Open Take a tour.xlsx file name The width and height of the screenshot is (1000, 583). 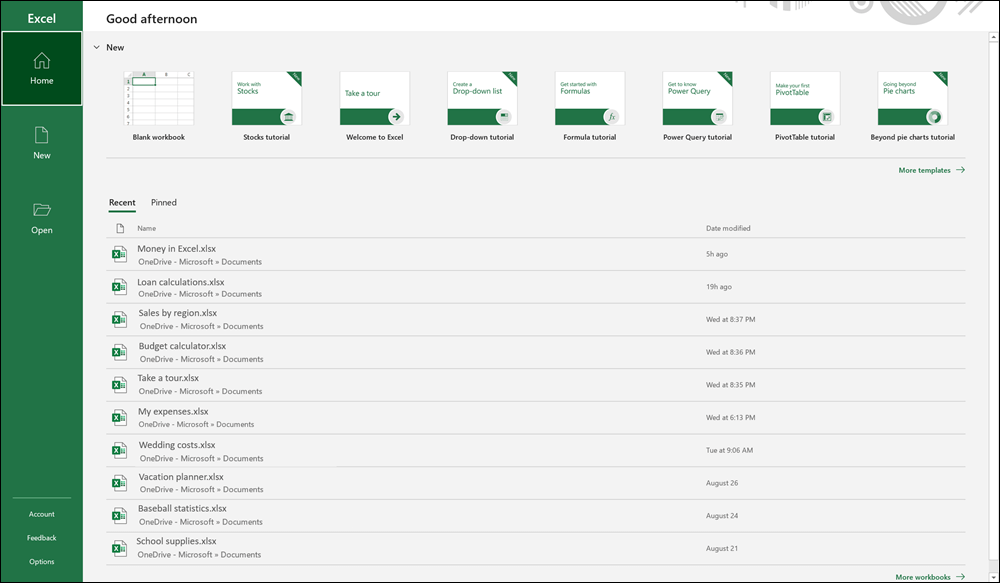168,378
